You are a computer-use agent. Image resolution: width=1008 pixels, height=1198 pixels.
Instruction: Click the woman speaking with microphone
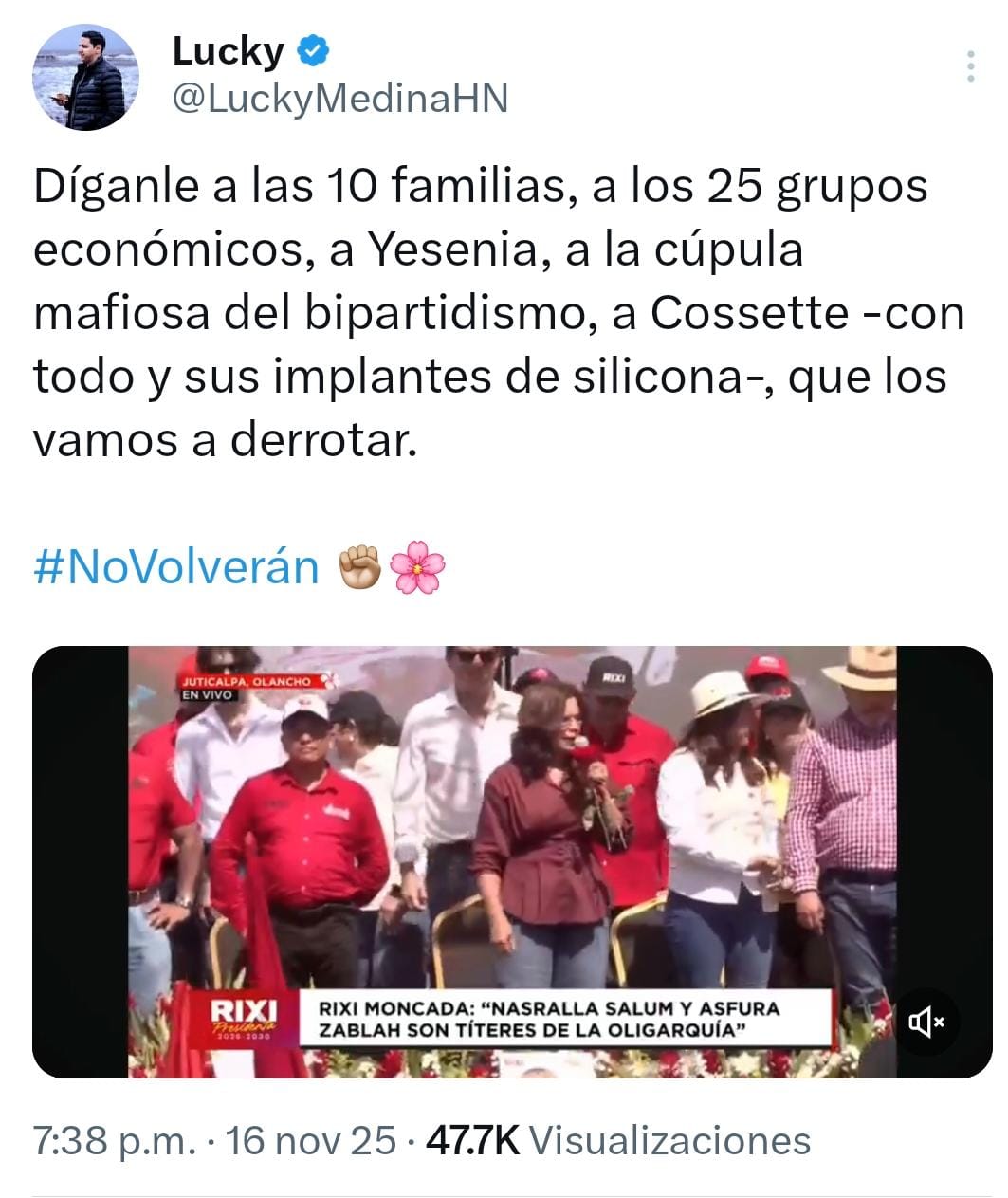(x=545, y=835)
